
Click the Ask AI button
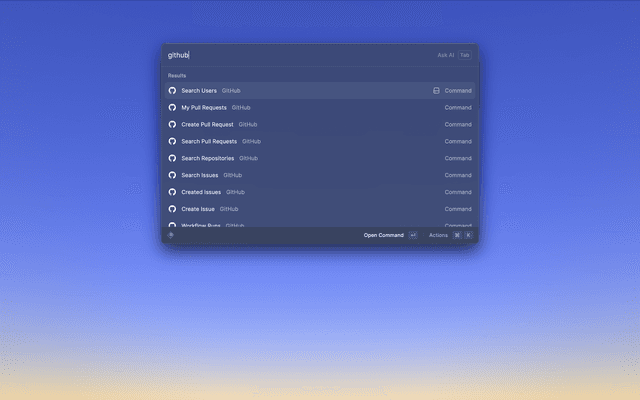coord(445,55)
